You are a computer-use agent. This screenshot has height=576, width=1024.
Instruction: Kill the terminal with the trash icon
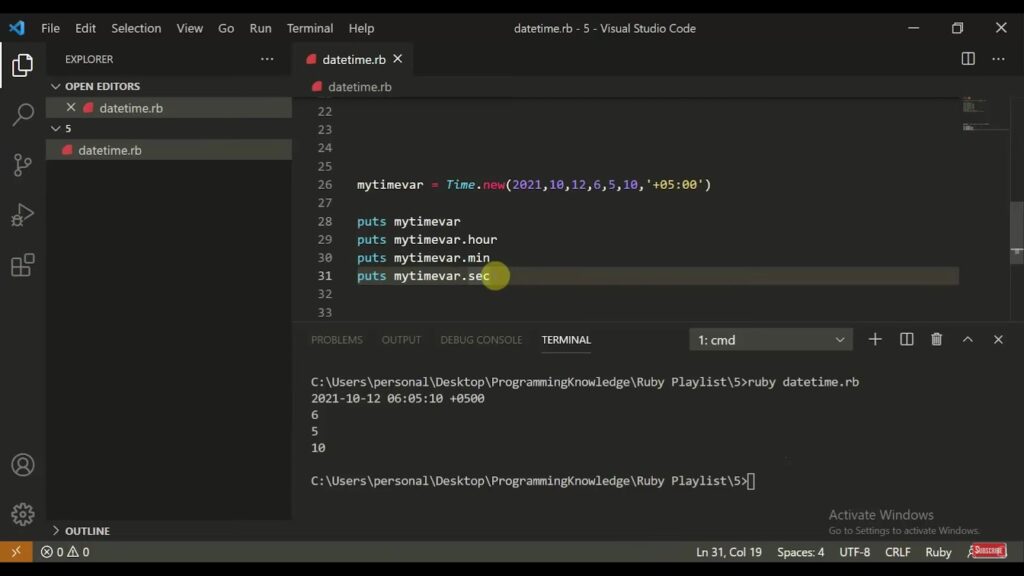936,340
